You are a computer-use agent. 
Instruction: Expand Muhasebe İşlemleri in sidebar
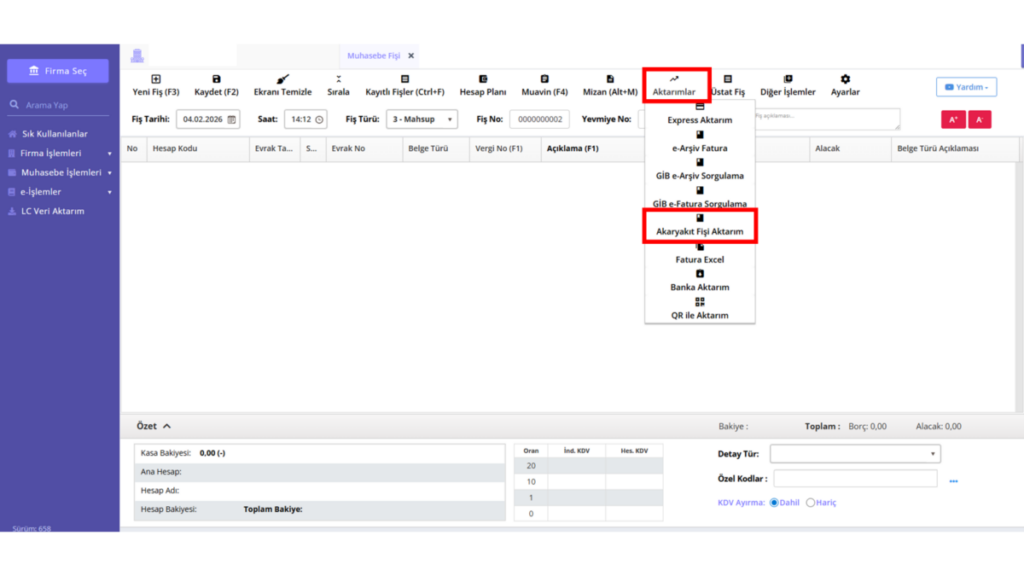tap(59, 172)
